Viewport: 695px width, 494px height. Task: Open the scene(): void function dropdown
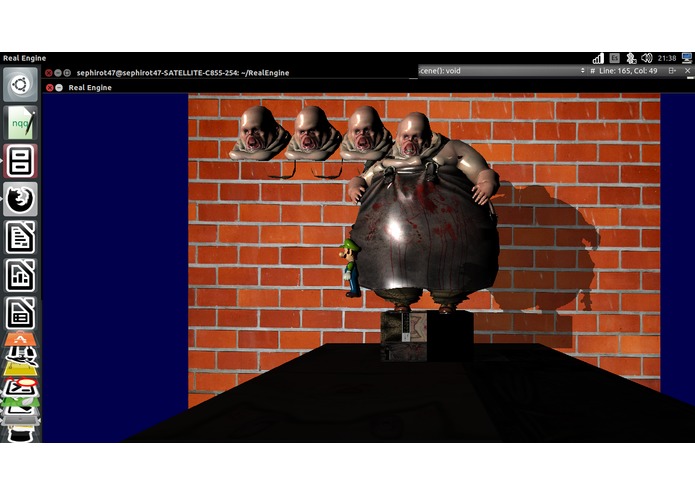pos(502,71)
